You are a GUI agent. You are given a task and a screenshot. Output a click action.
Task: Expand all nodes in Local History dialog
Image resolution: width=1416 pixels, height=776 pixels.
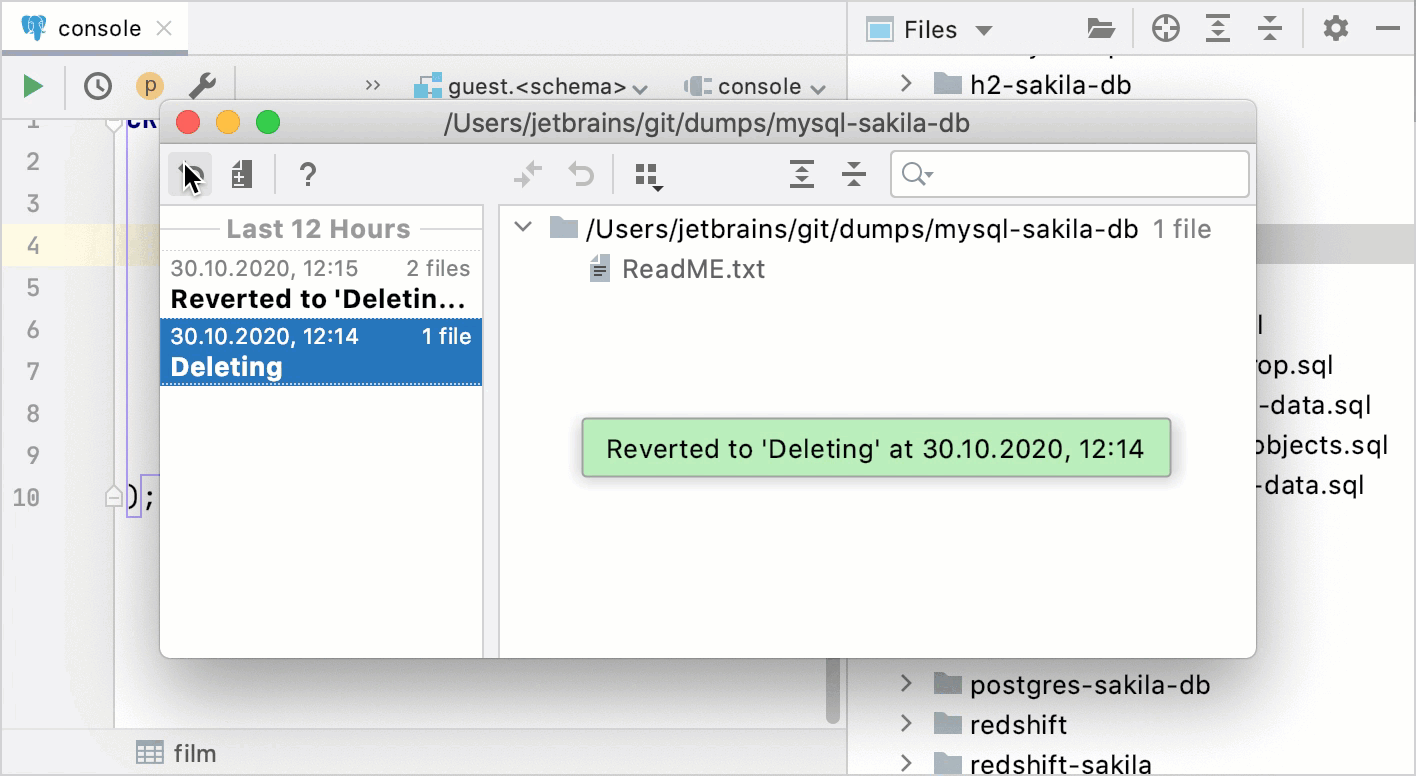point(801,174)
